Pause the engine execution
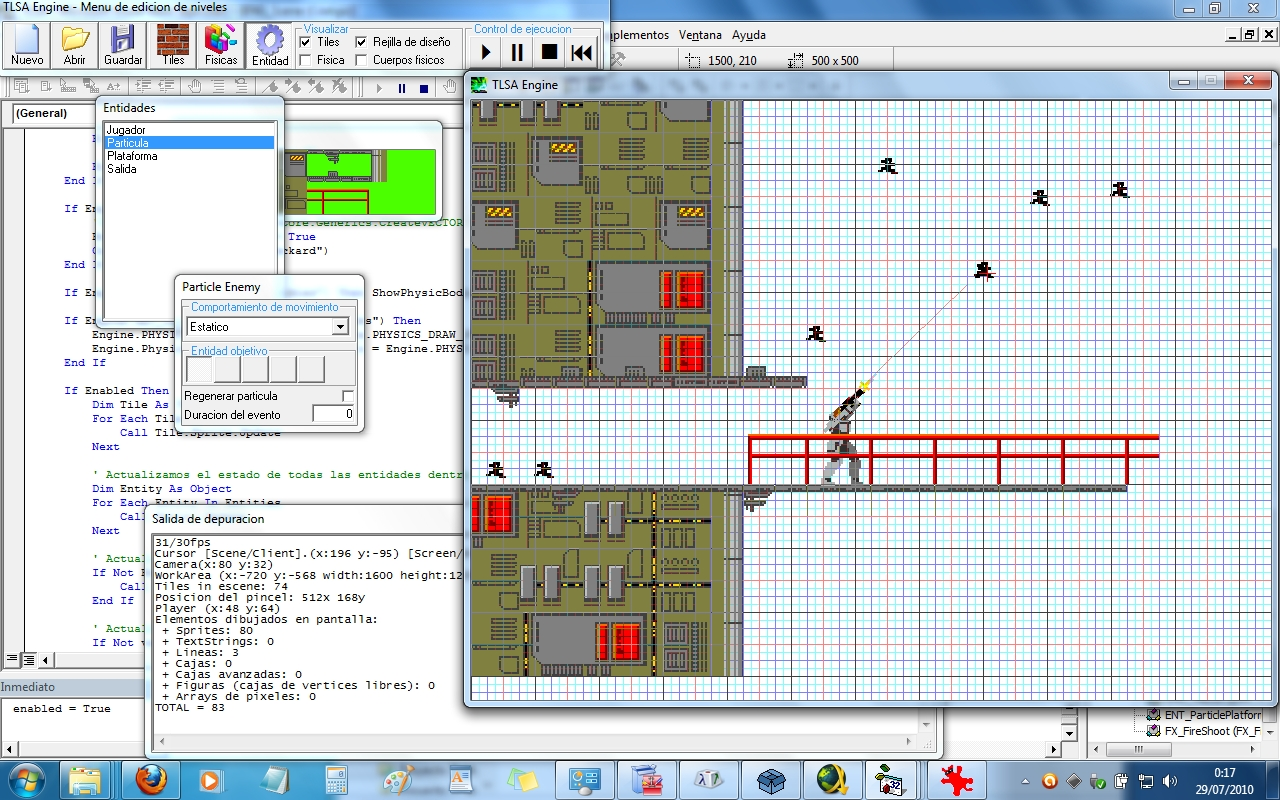 pos(517,52)
